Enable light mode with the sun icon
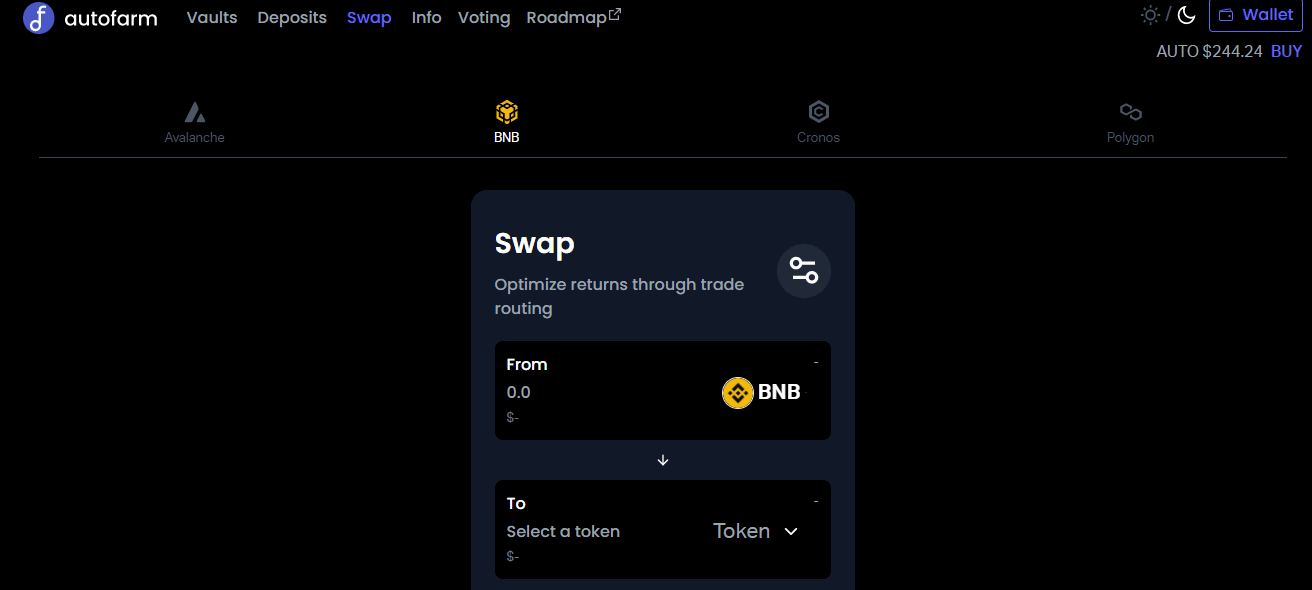 coord(1148,15)
